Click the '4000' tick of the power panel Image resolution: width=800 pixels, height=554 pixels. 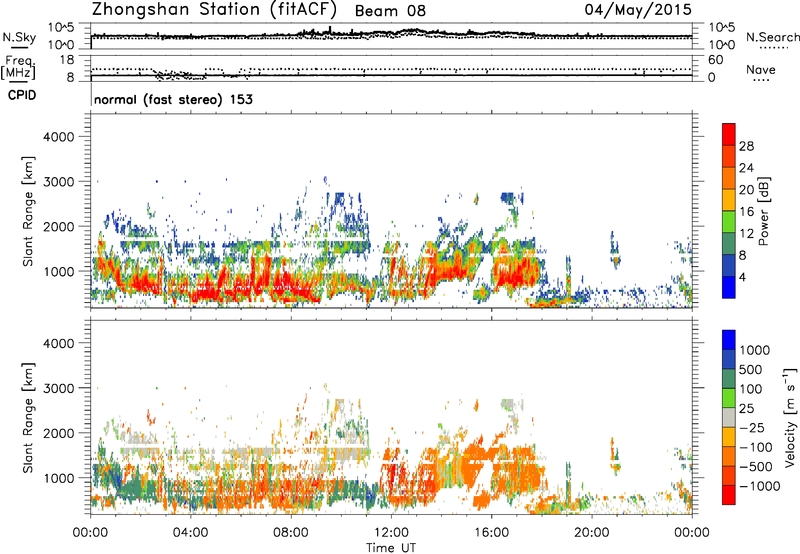59,137
